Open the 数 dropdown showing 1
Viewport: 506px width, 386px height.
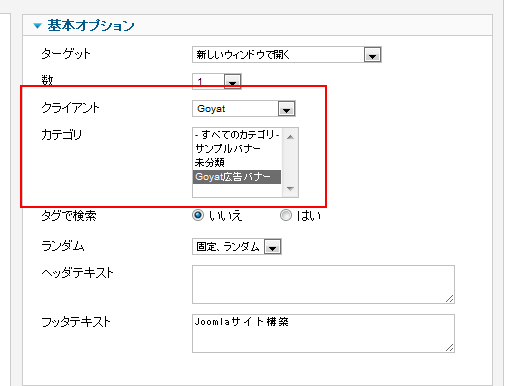pos(217,81)
